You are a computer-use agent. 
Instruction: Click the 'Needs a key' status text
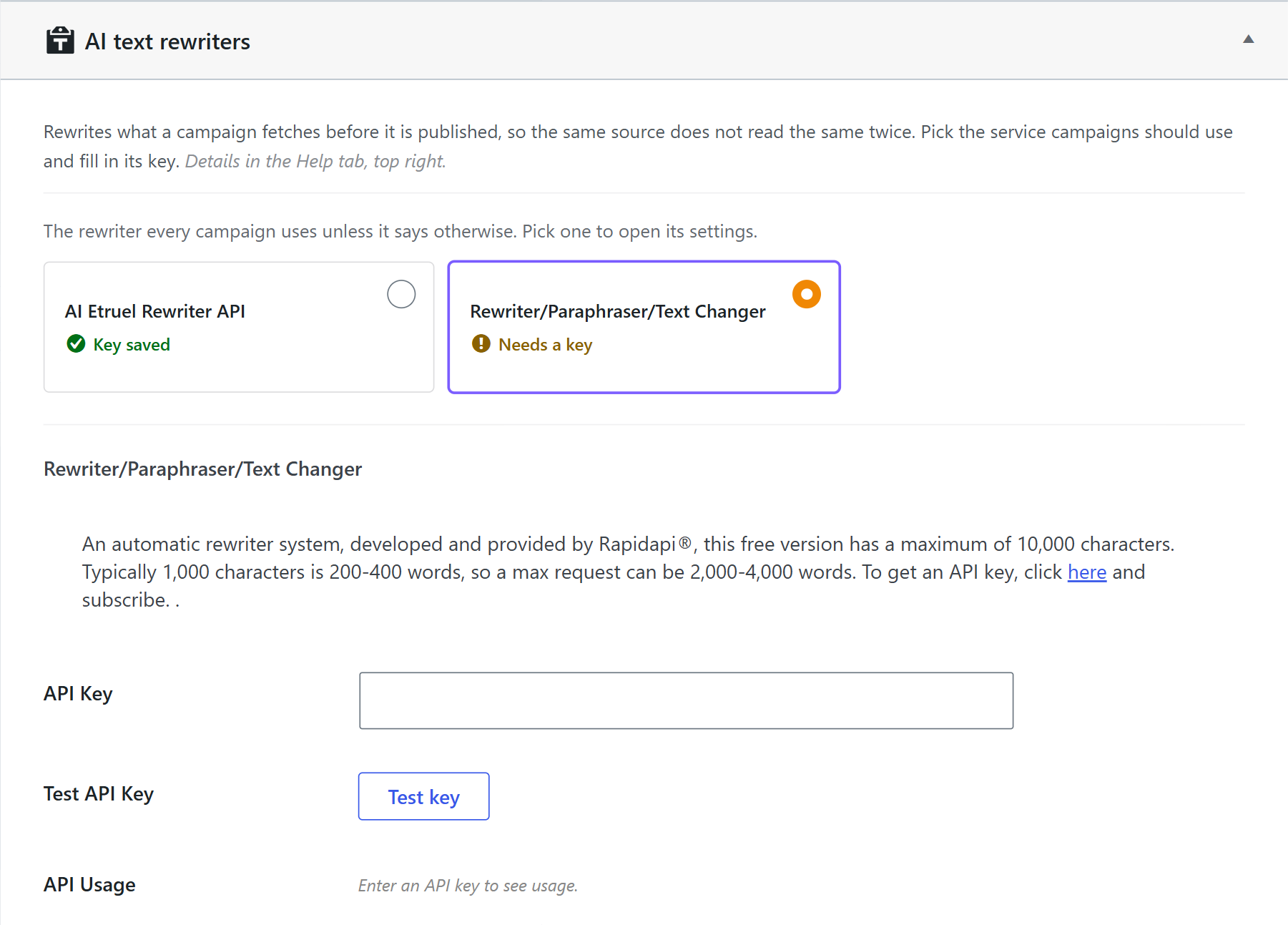[x=545, y=345]
